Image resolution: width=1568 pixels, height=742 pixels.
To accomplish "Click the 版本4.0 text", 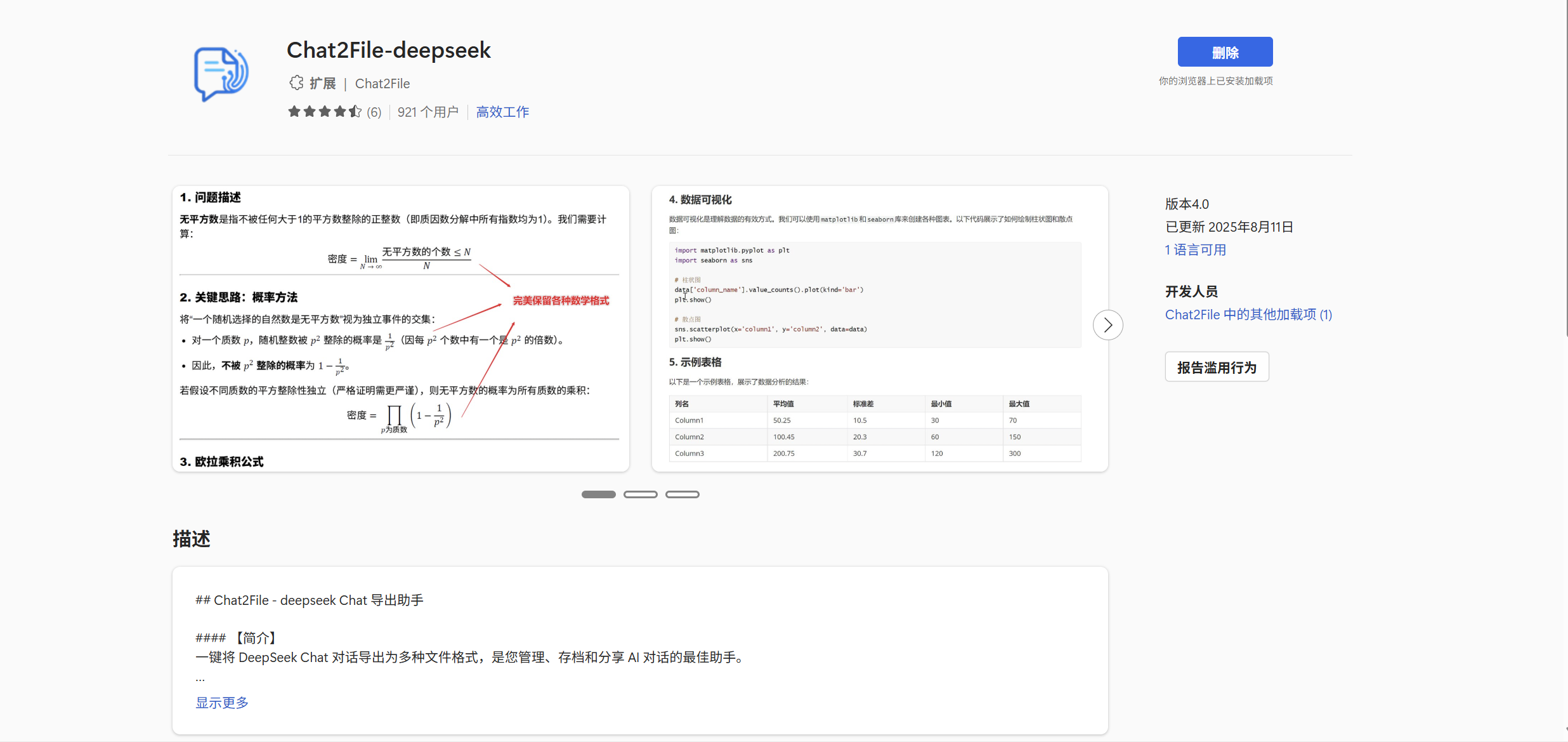I will (1187, 204).
